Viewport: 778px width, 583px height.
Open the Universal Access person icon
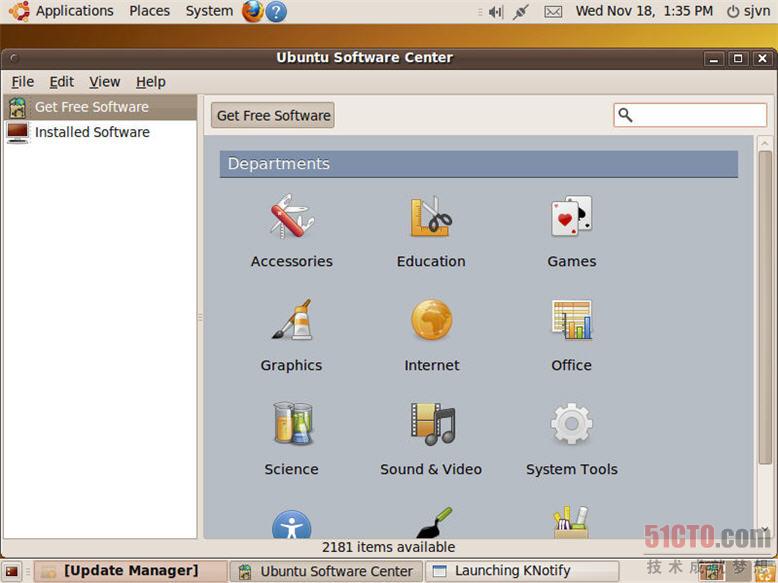tap(292, 525)
